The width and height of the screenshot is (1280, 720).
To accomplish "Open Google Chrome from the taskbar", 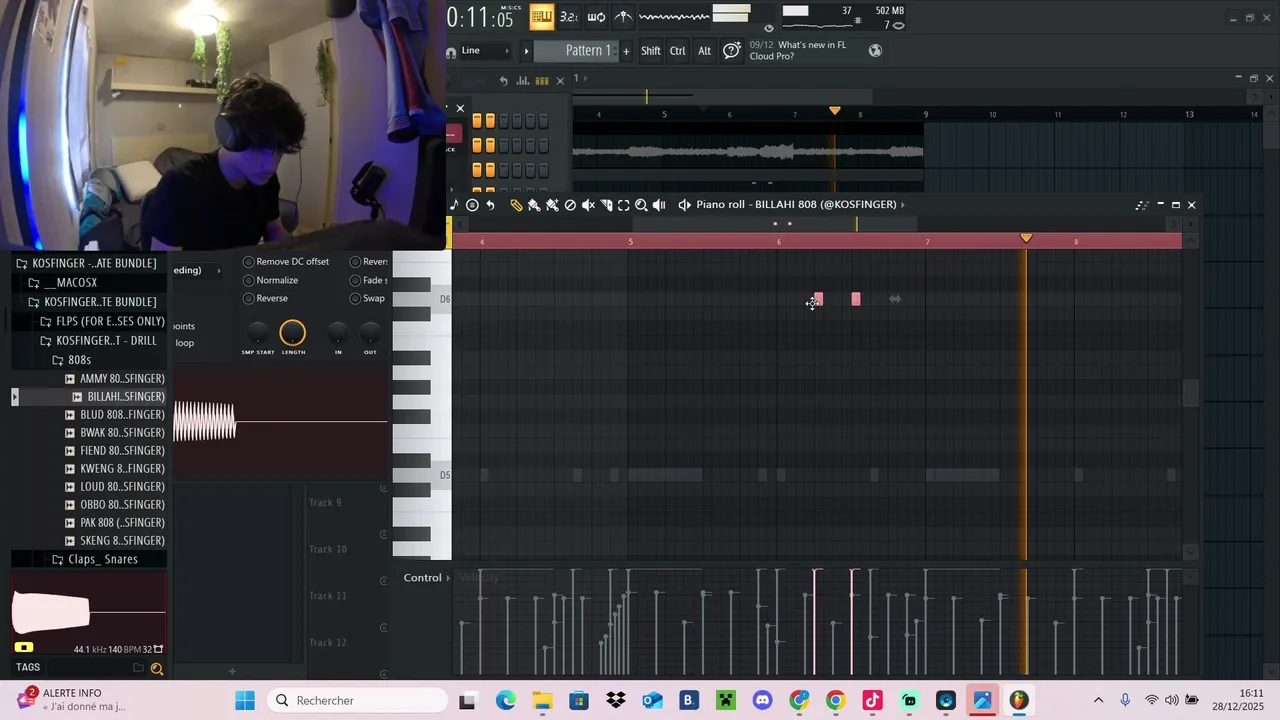I will point(836,700).
